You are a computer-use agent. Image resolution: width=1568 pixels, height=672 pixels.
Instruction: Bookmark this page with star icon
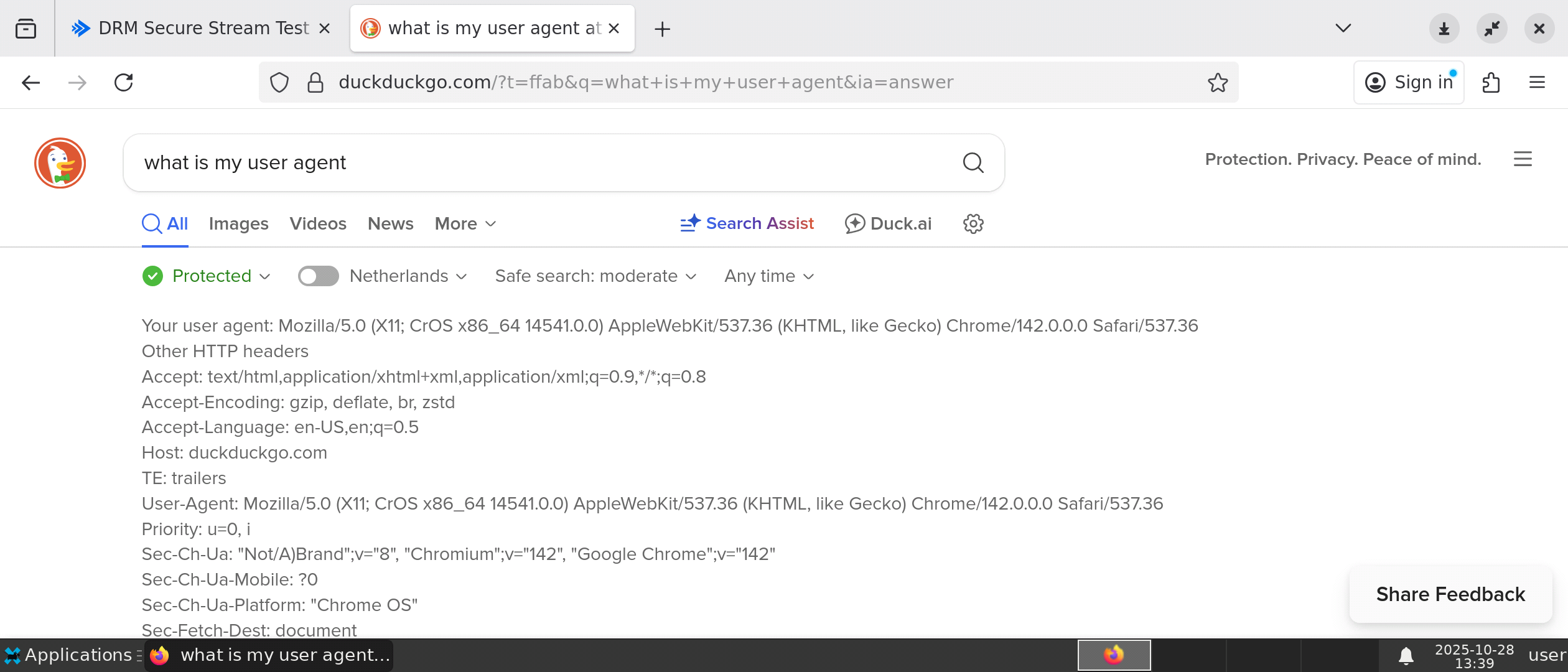pos(1217,82)
